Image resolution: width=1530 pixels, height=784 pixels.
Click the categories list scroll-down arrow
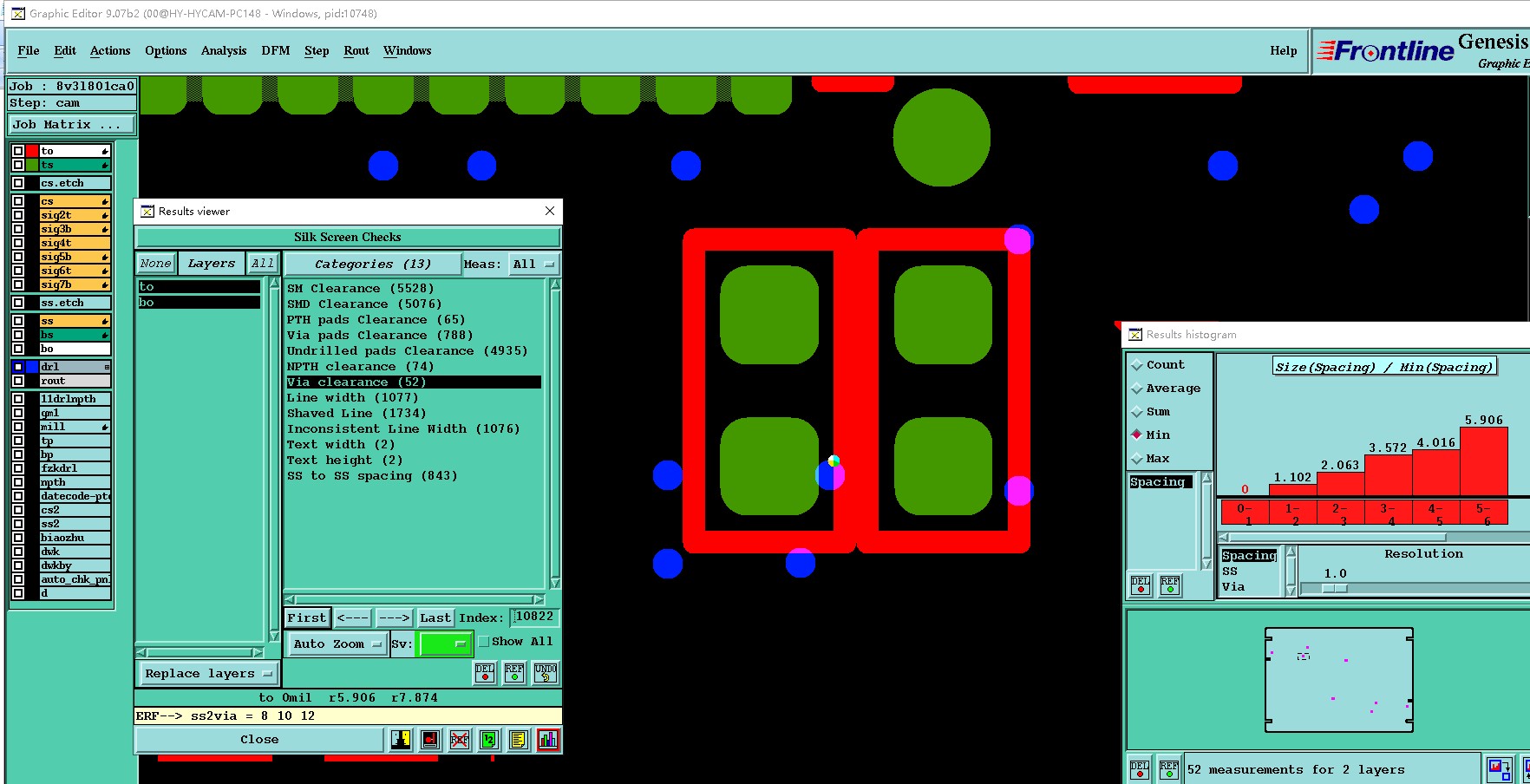coord(555,583)
